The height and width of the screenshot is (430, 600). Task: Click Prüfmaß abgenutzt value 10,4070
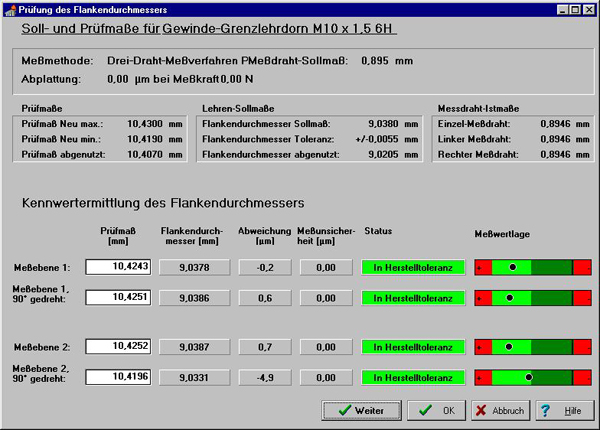click(145, 155)
